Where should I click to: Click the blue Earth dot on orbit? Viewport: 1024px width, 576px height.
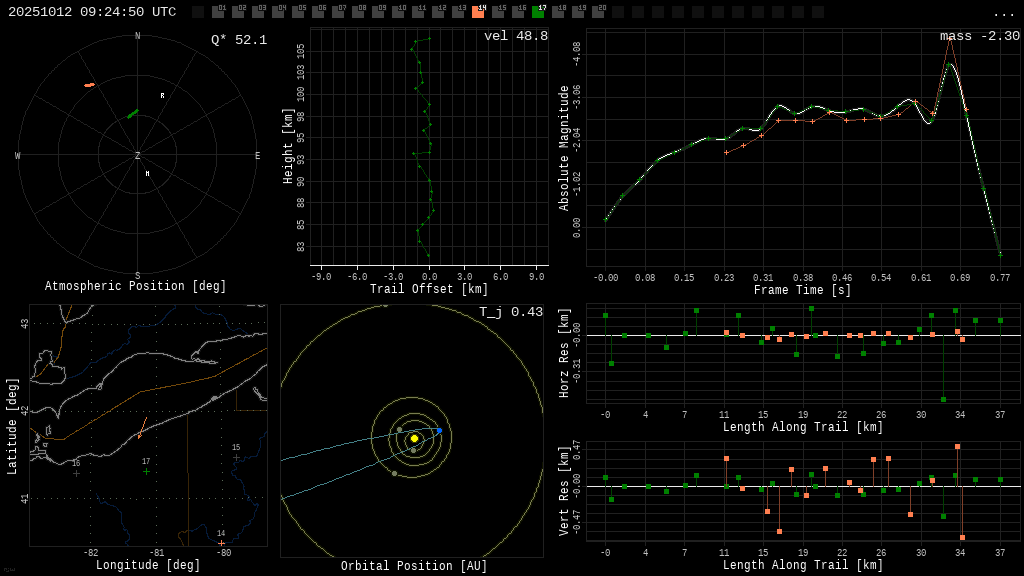439,431
